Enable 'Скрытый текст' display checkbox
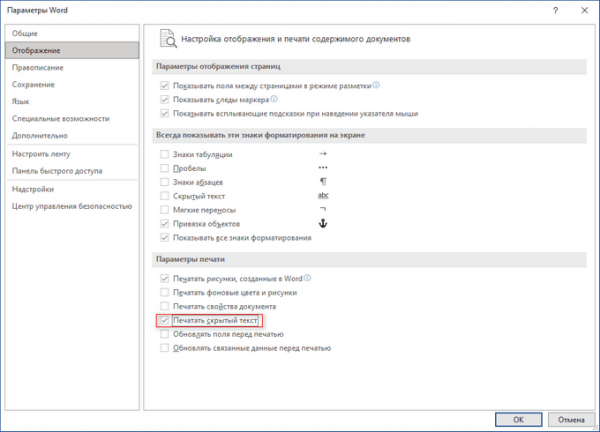Viewport: 600px width, 432px height. point(165,196)
